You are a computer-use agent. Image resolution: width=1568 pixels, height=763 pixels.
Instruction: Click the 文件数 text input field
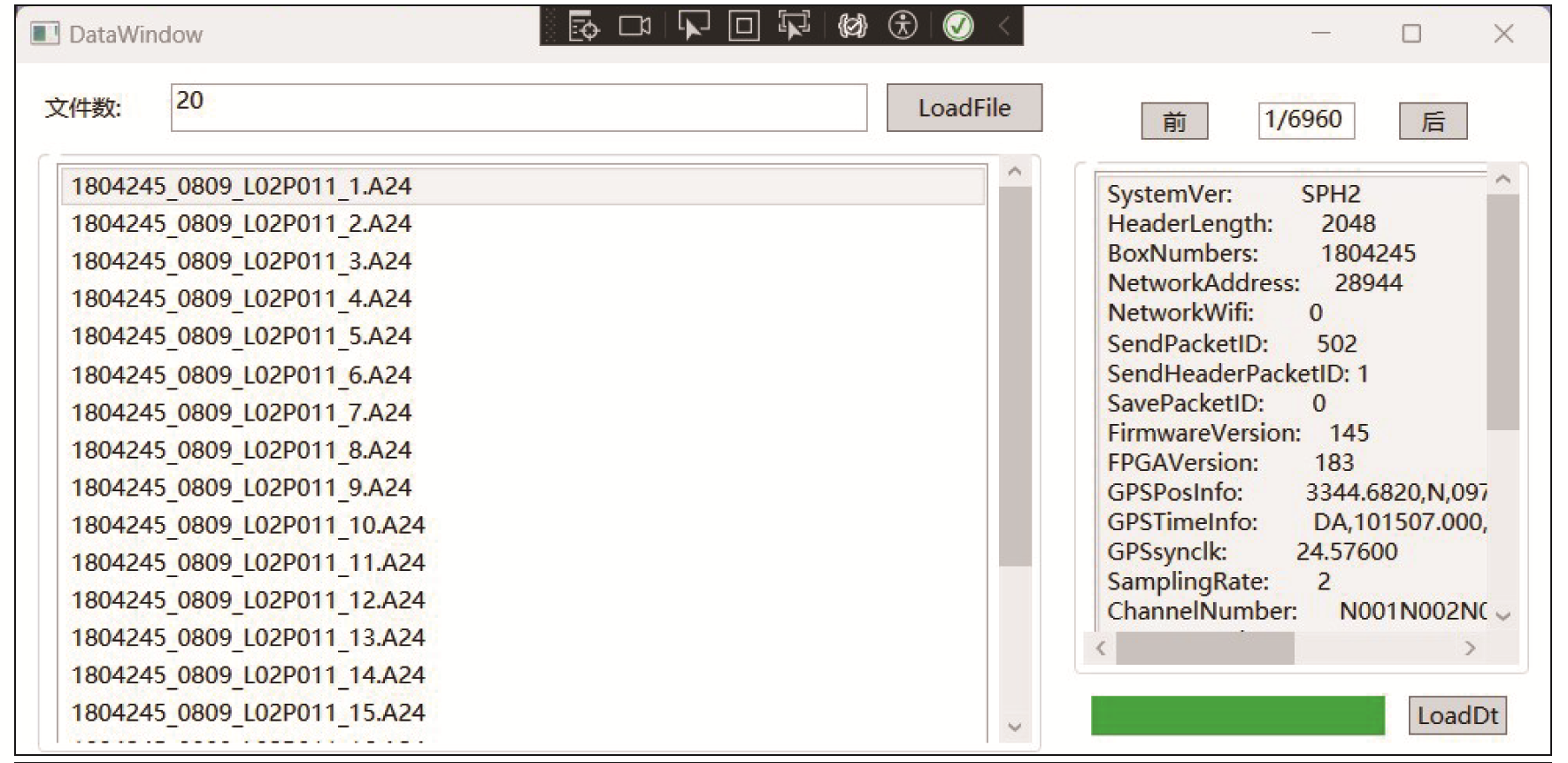[519, 108]
